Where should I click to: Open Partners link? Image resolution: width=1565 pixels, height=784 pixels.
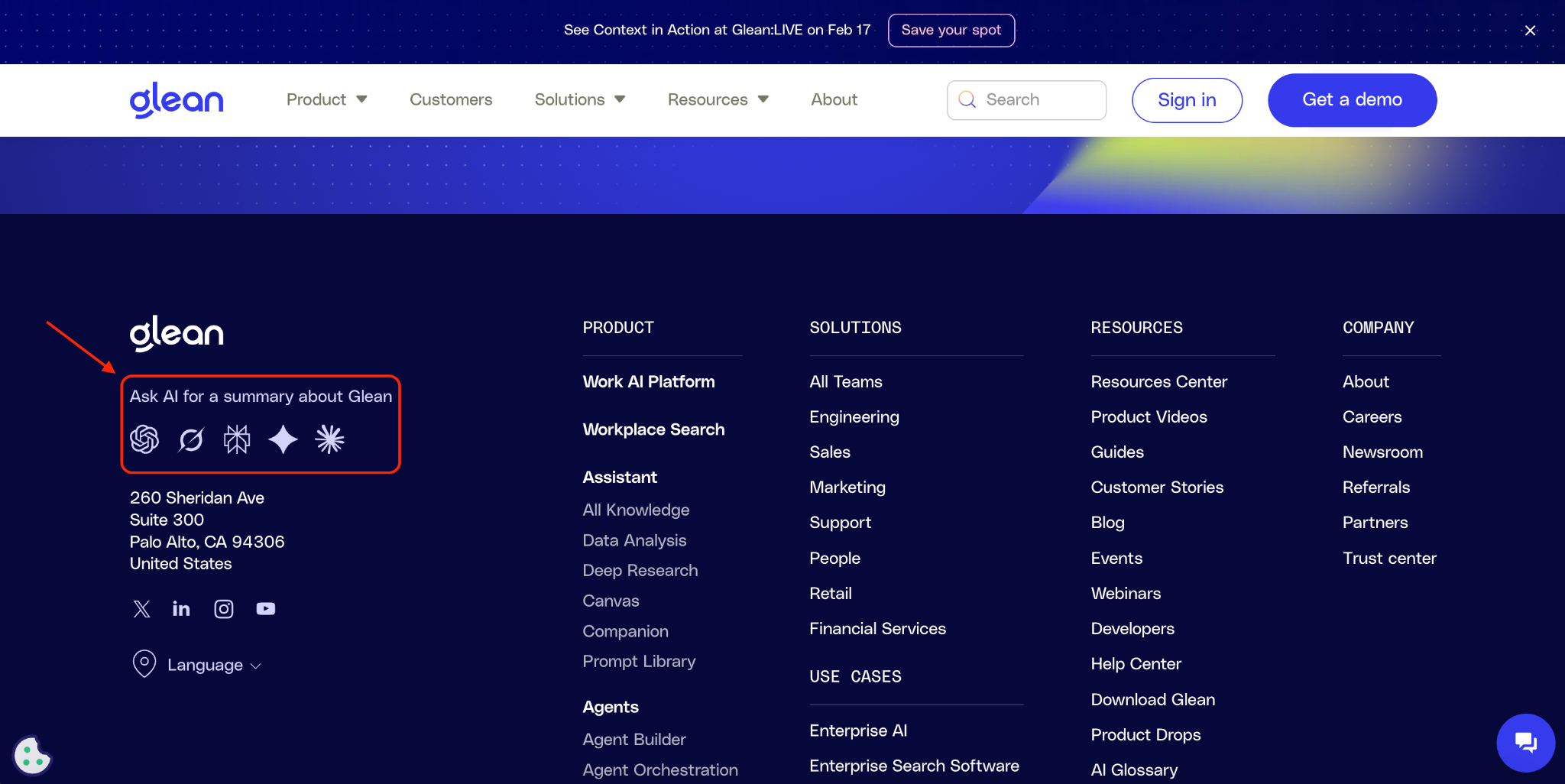tap(1375, 522)
